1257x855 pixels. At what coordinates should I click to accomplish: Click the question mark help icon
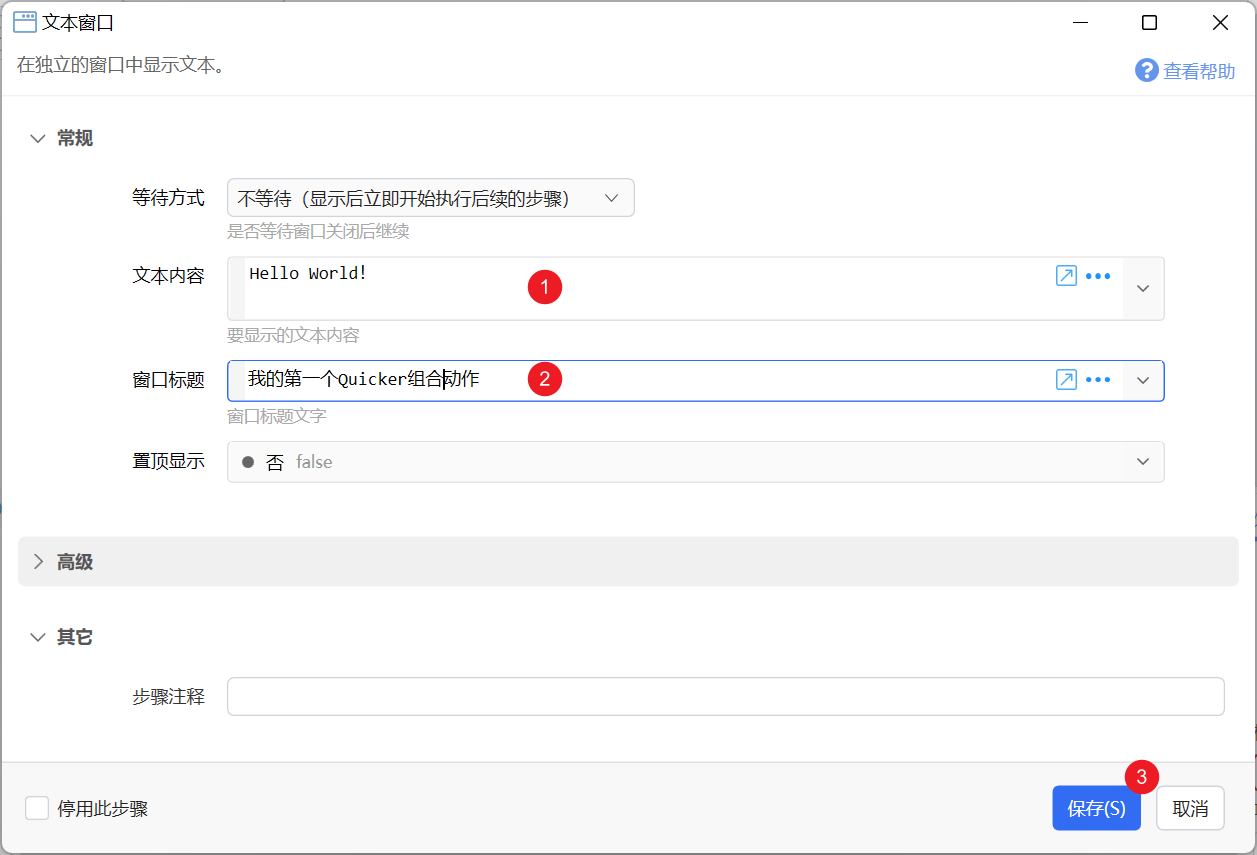1146,71
